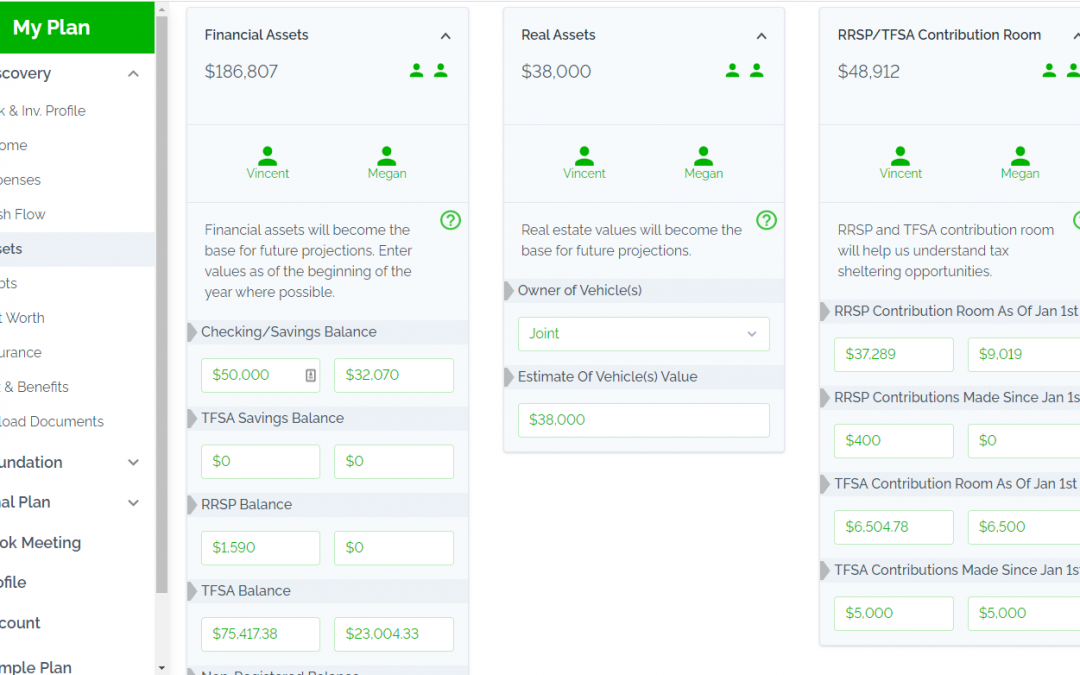1080x675 pixels.
Task: Collapse the Discovery sidebar section
Action: (134, 74)
